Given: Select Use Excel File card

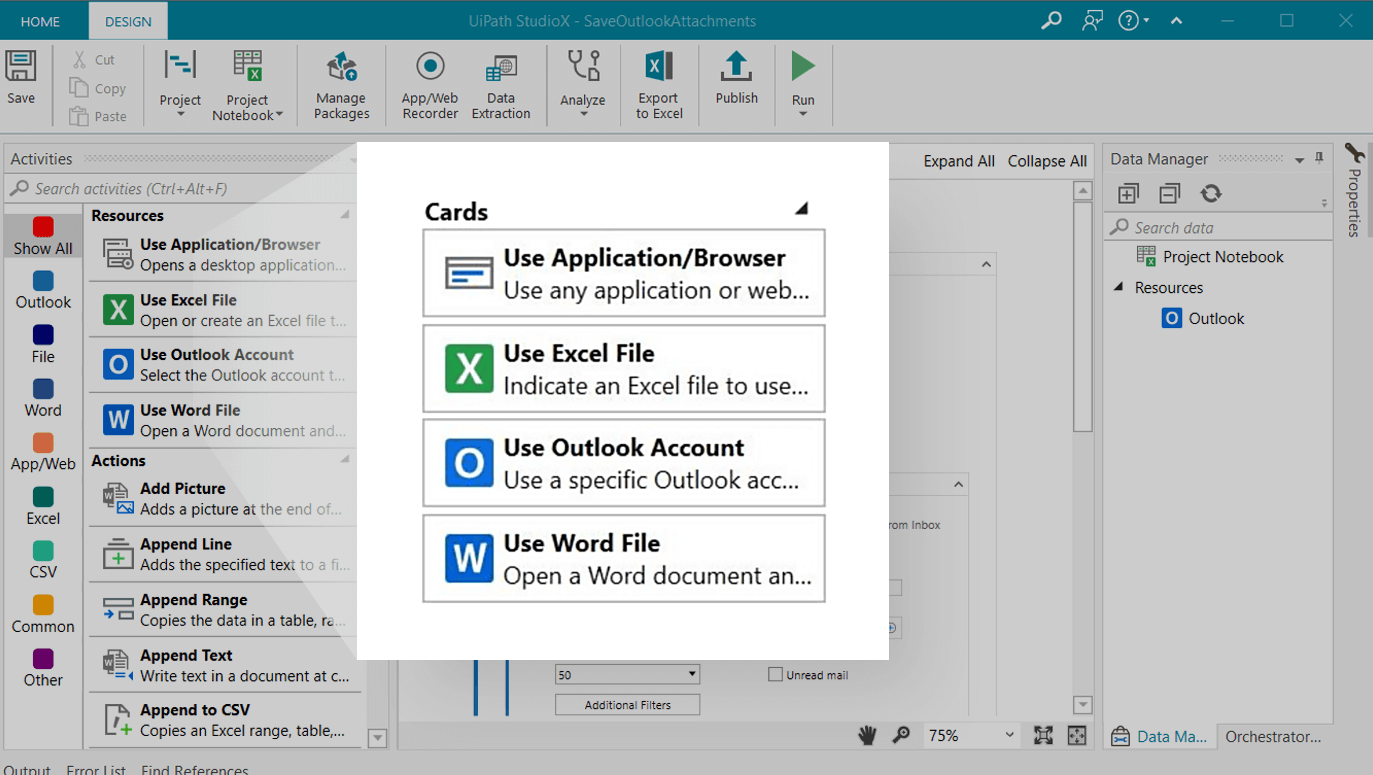Looking at the screenshot, I should click(x=624, y=368).
